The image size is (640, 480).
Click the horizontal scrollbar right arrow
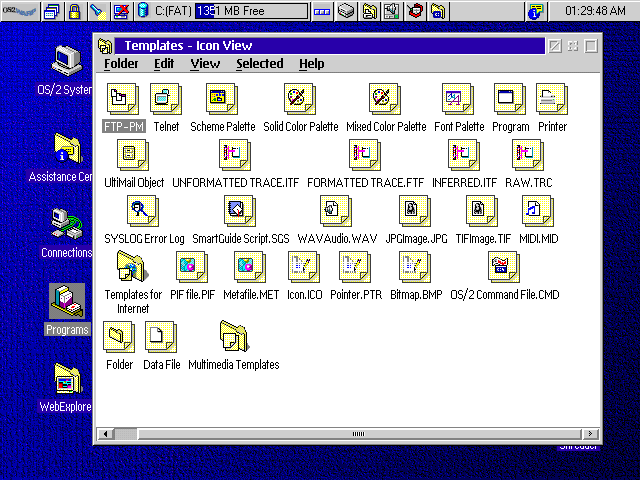590,433
